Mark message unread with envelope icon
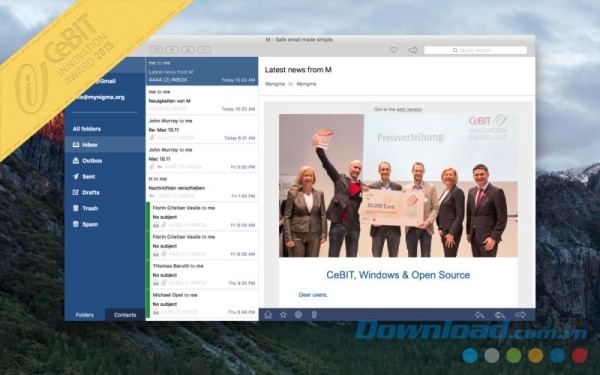The image size is (600, 375). click(268, 315)
